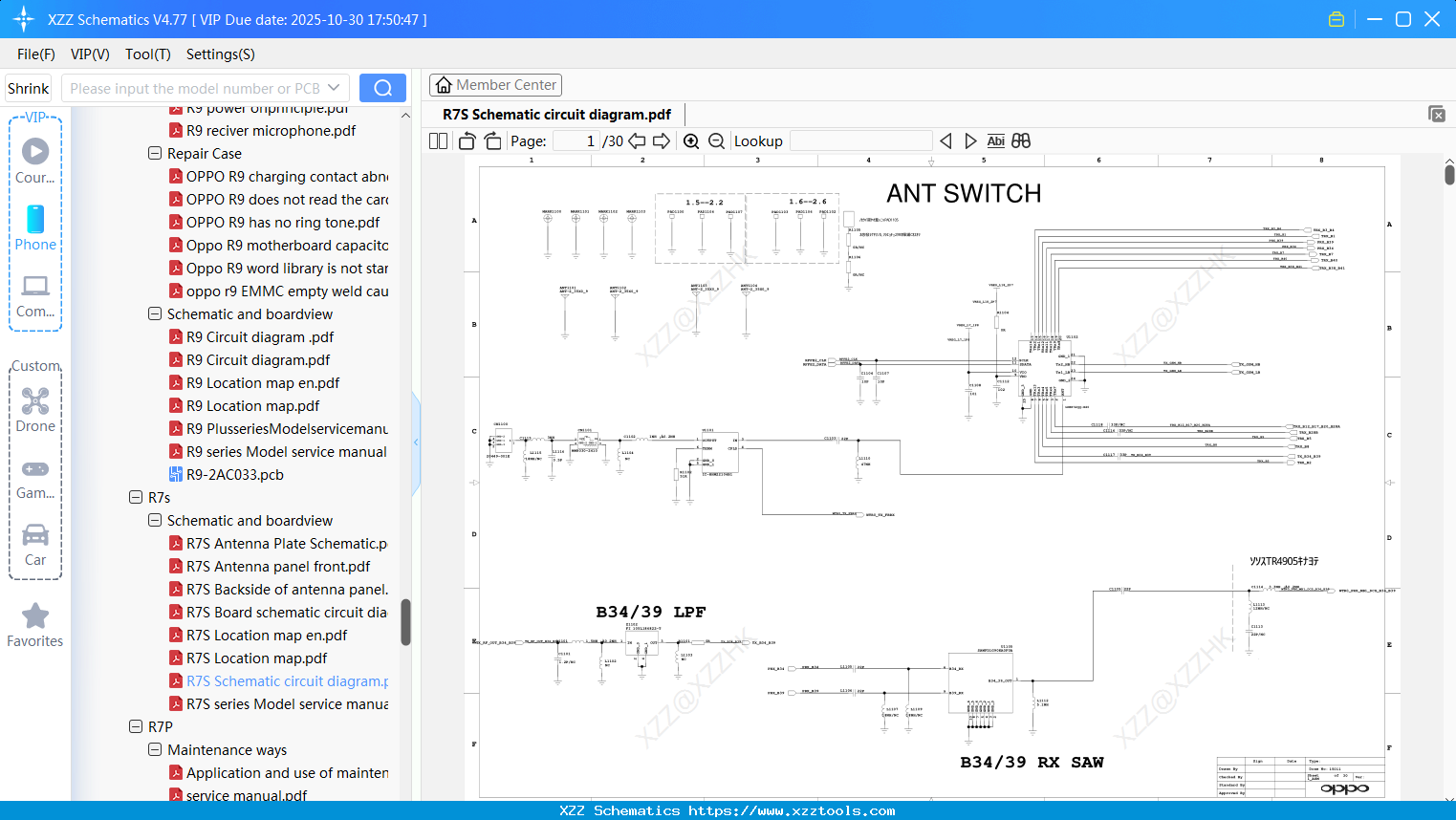
Task: Open the binoculars advanced search tool
Action: (x=1019, y=140)
